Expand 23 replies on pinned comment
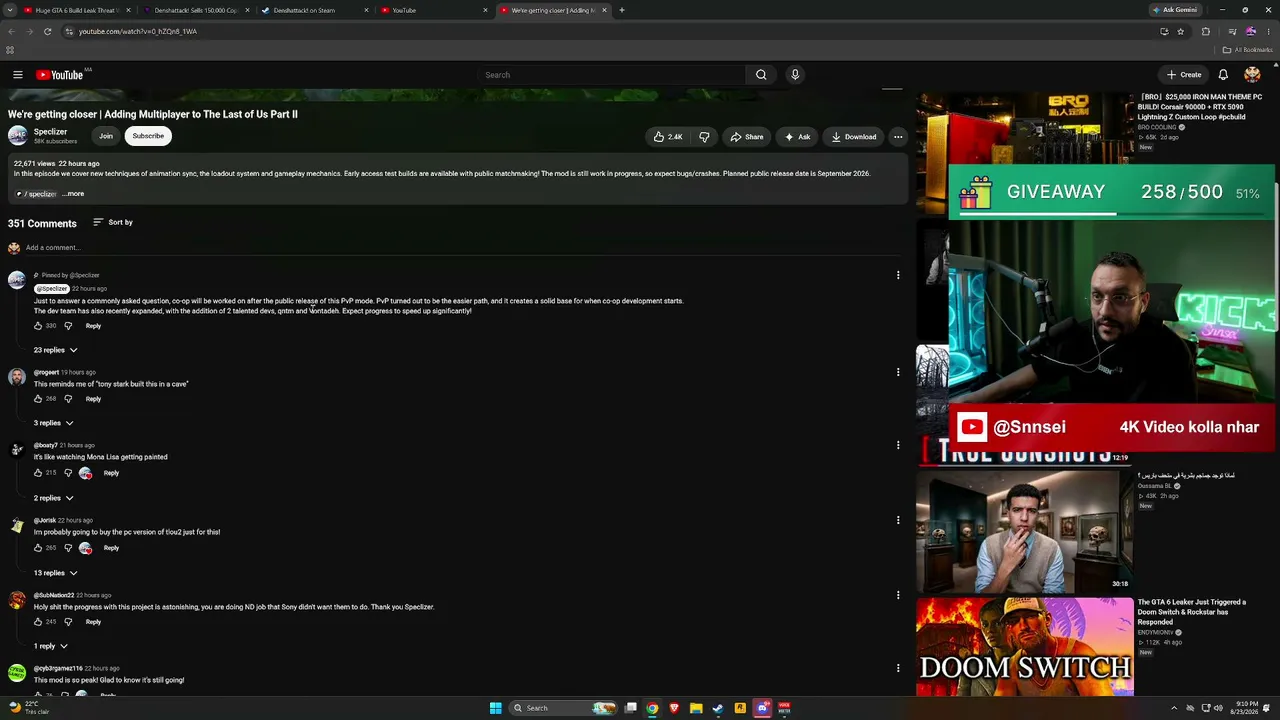 click(56, 350)
